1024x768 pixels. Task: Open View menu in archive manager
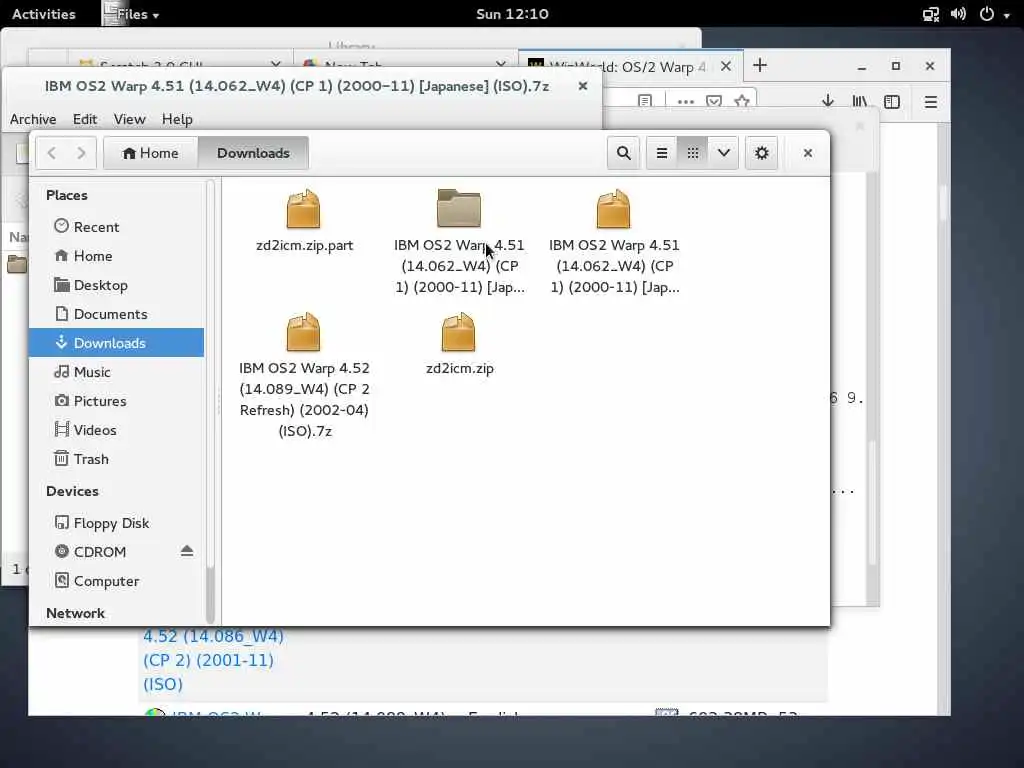click(x=129, y=119)
